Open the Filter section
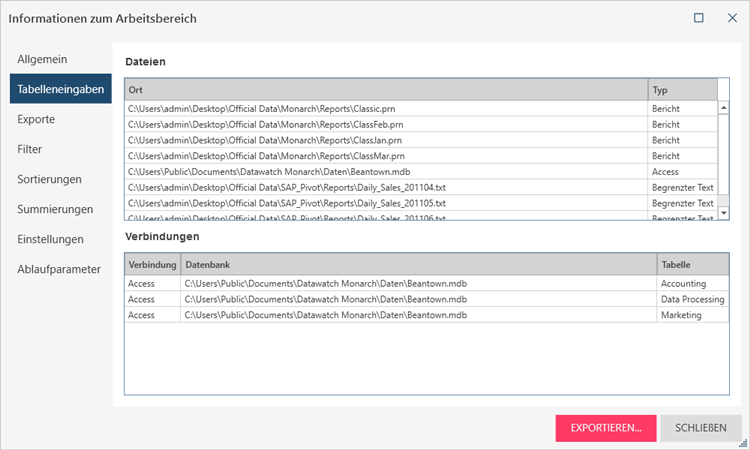The height and width of the screenshot is (450, 750). pos(30,149)
